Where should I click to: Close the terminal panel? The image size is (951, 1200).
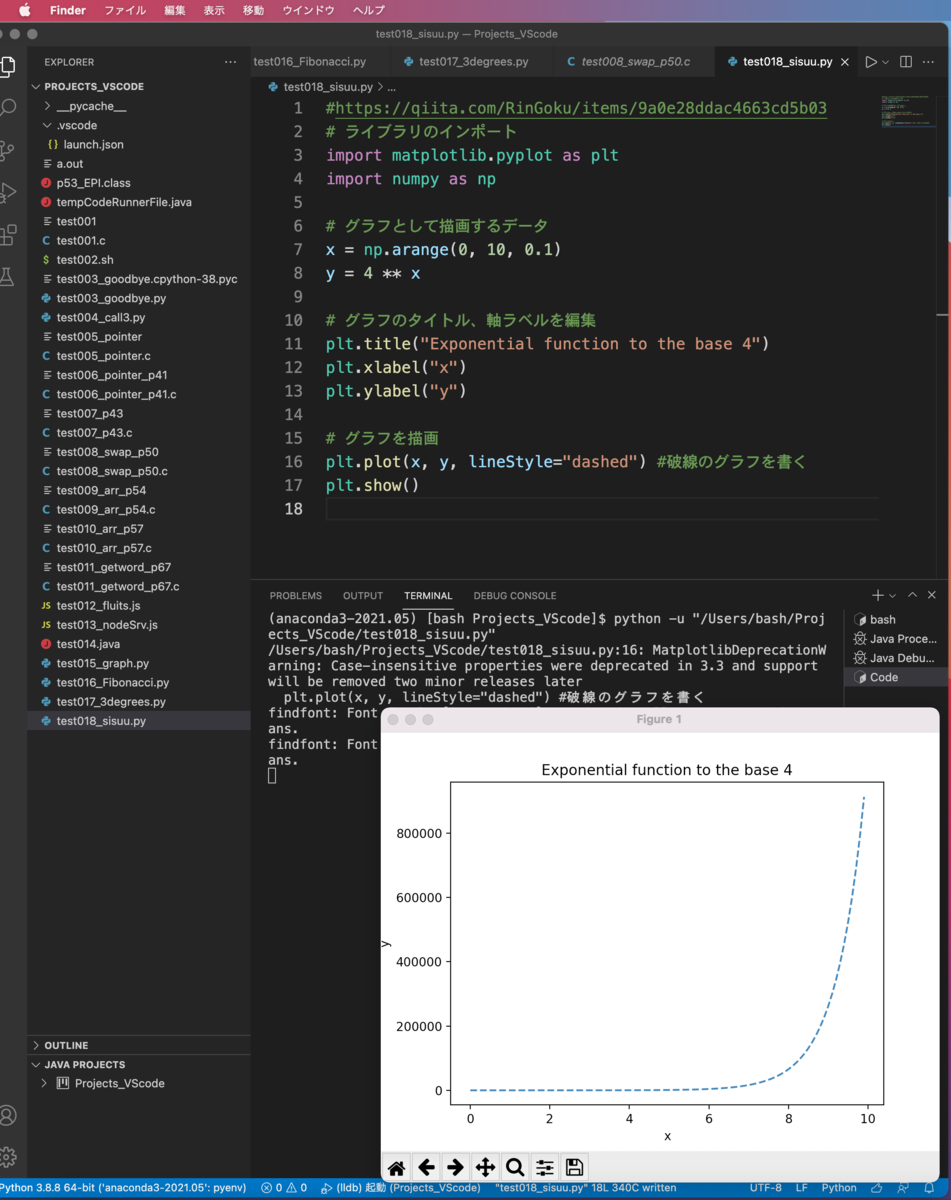pyautogui.click(x=932, y=595)
